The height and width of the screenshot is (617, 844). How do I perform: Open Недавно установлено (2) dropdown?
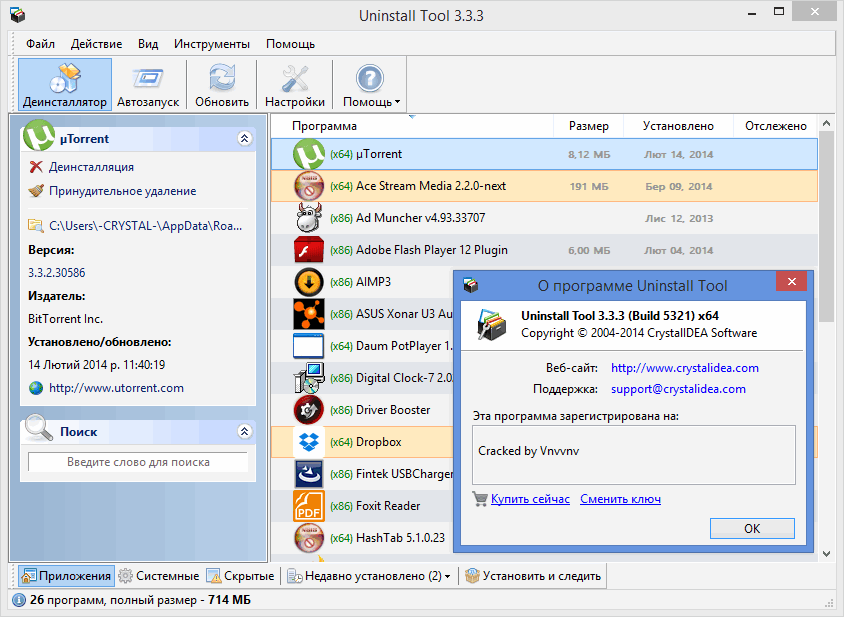click(x=369, y=576)
